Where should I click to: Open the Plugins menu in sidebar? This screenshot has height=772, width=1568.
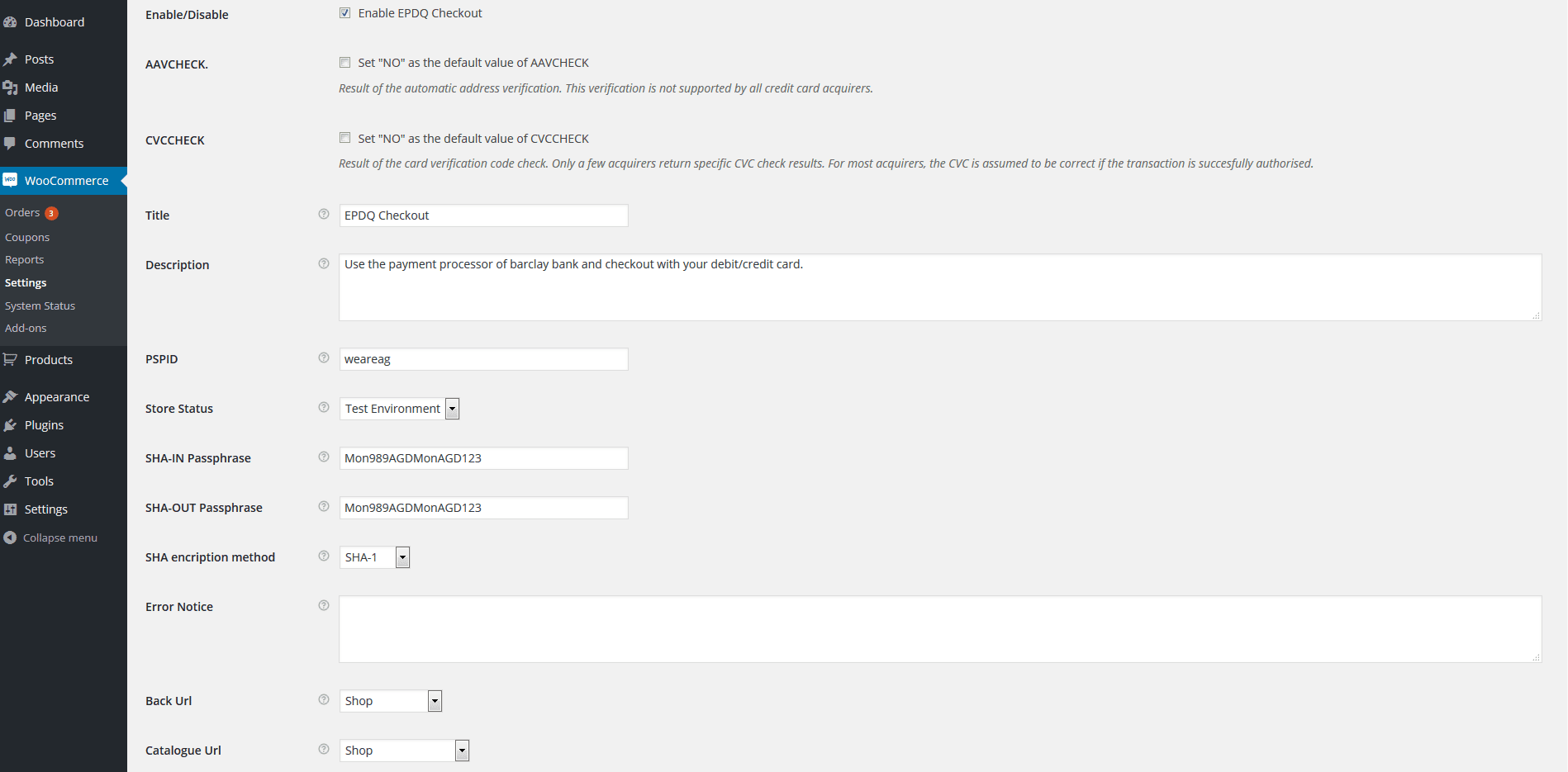(x=44, y=425)
